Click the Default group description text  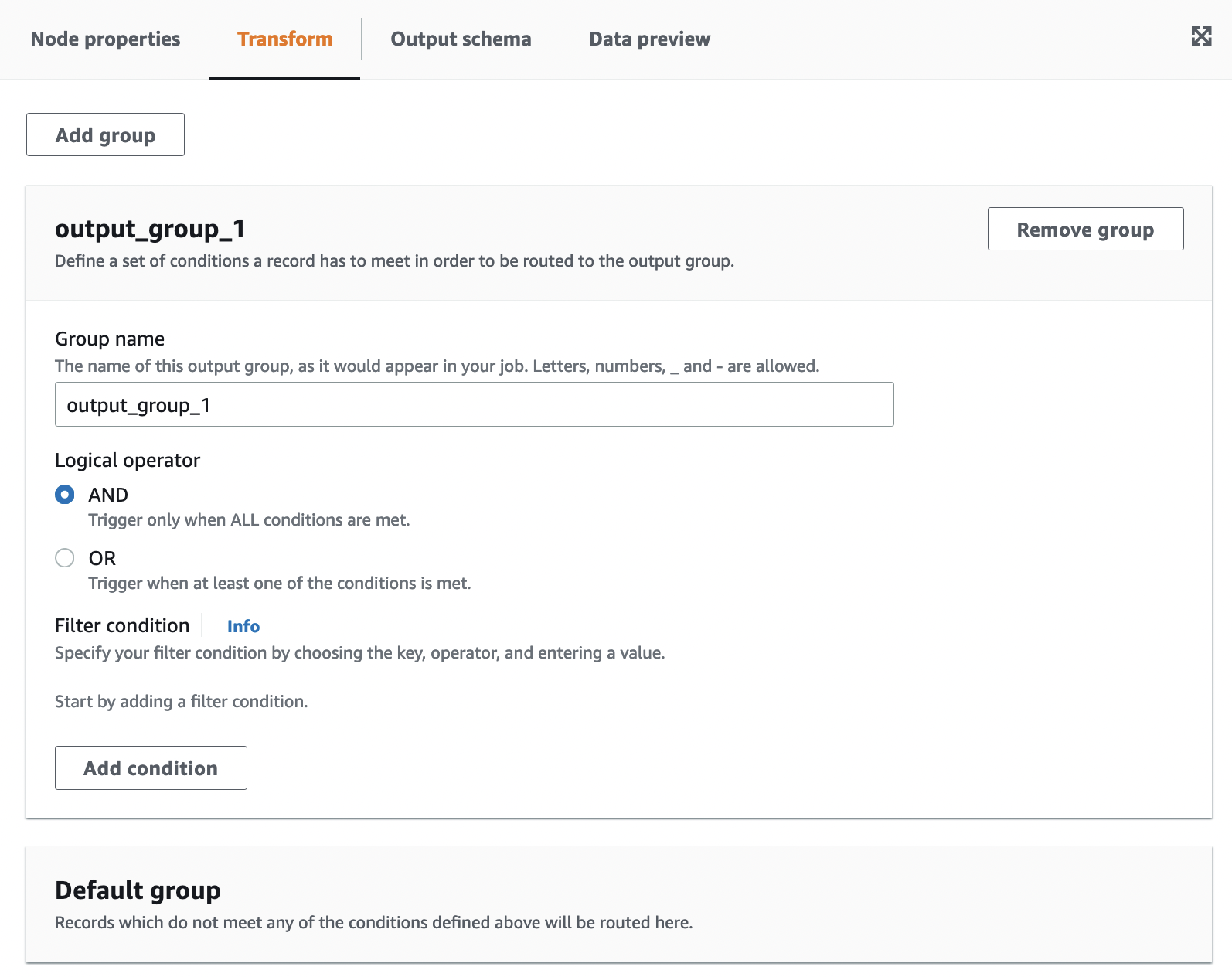[373, 923]
